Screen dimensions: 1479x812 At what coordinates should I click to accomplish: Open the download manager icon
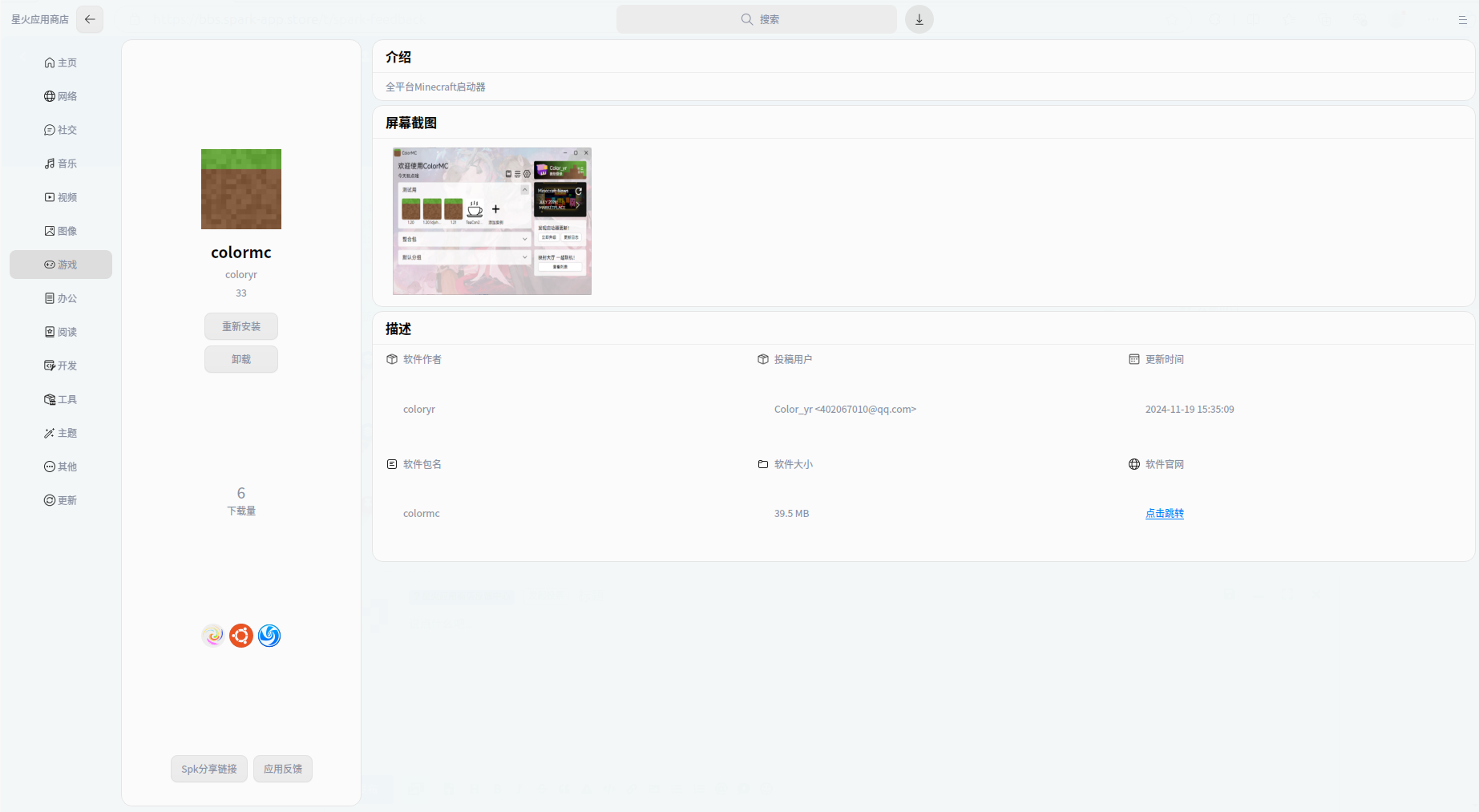pyautogui.click(x=919, y=19)
